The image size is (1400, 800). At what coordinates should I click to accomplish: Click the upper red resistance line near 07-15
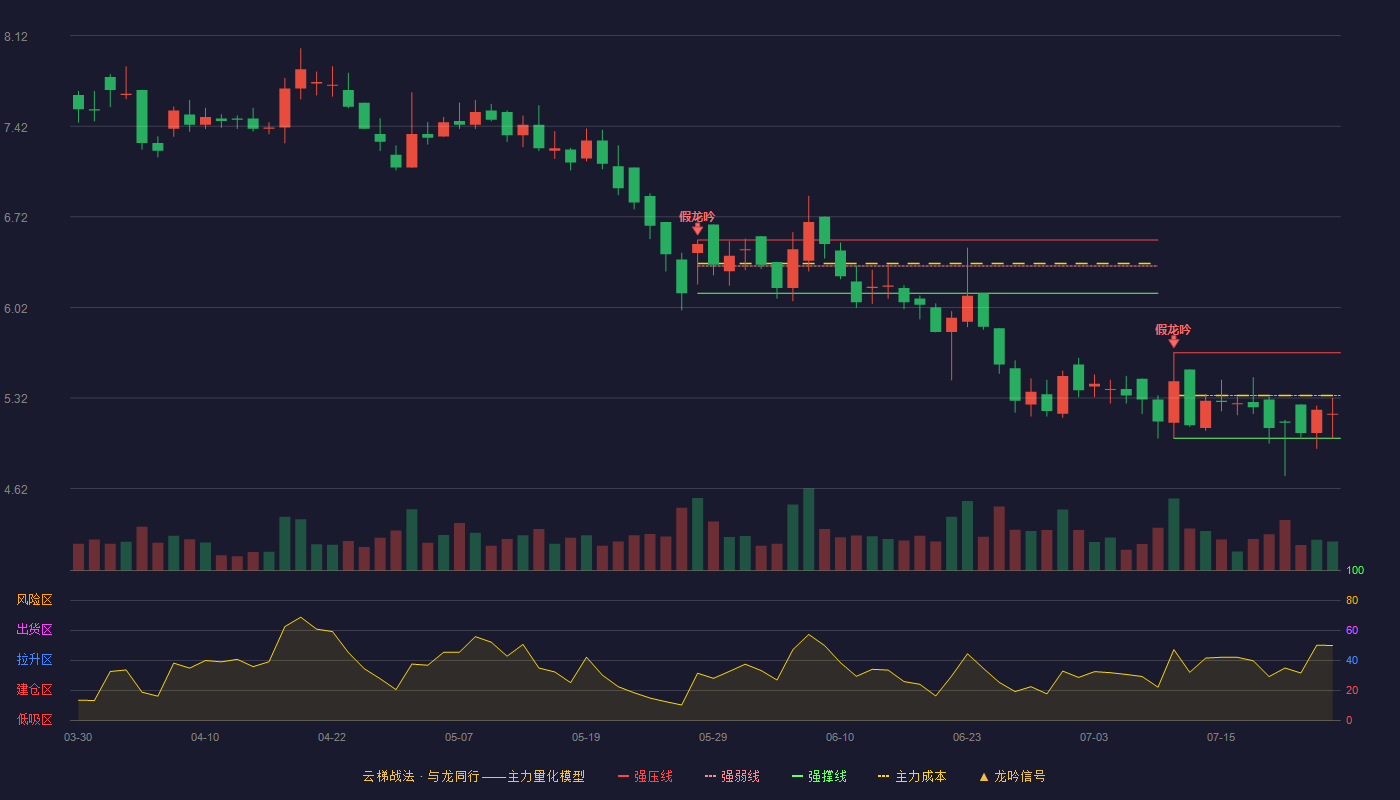coord(1257,353)
